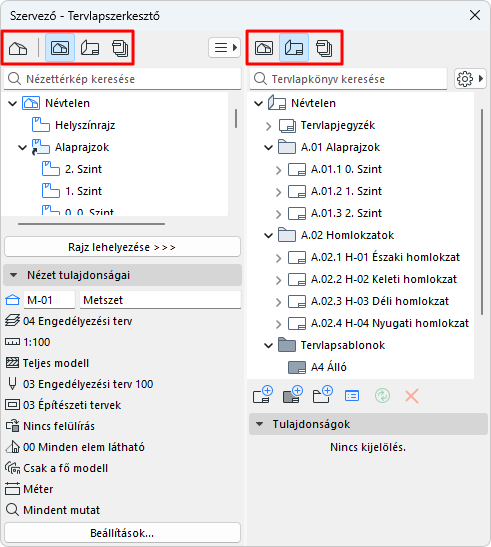This screenshot has height=547, width=491.
Task: Collapse Névtelen in the layout book tree
Action: pos(259,103)
